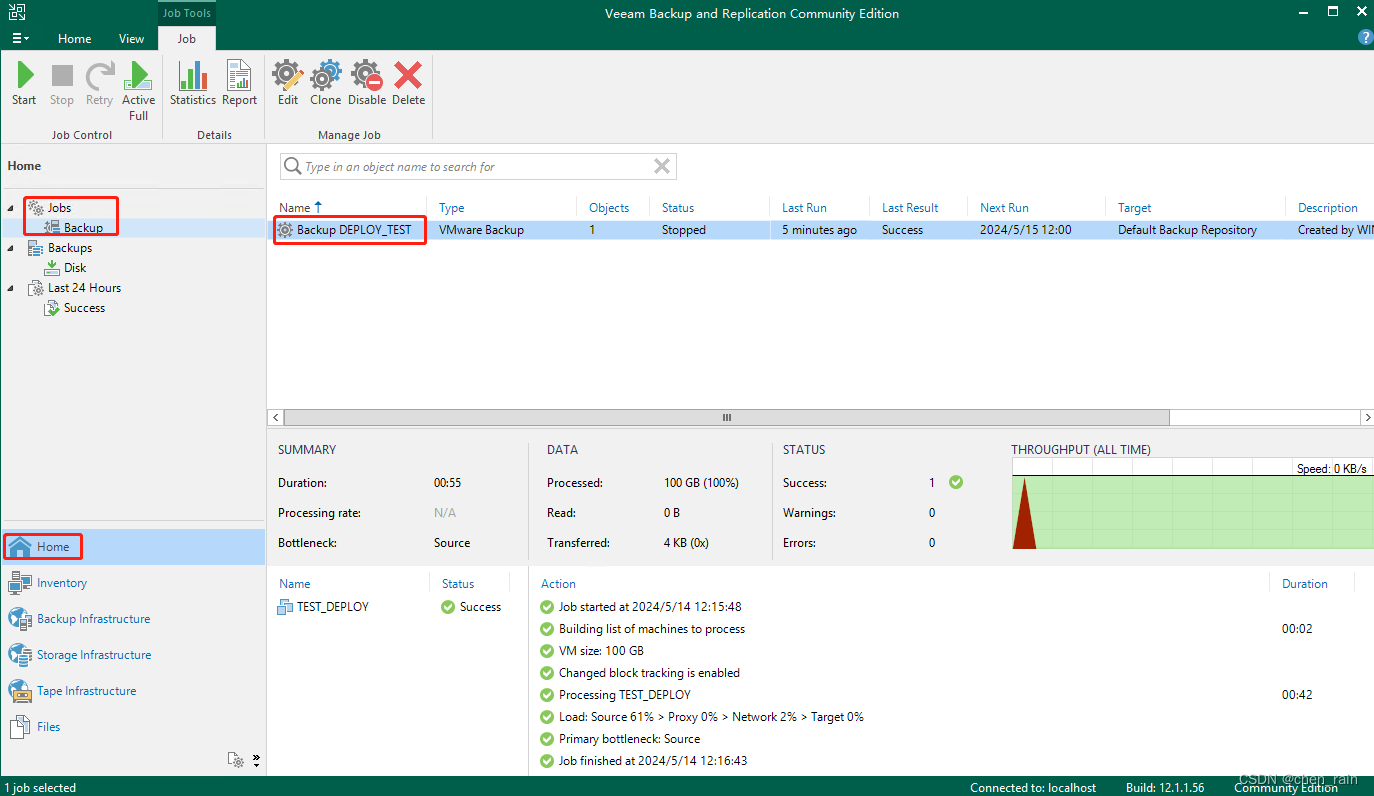The image size is (1374, 796).
Task: Open Backup Infrastructure view
Action: [94, 619]
